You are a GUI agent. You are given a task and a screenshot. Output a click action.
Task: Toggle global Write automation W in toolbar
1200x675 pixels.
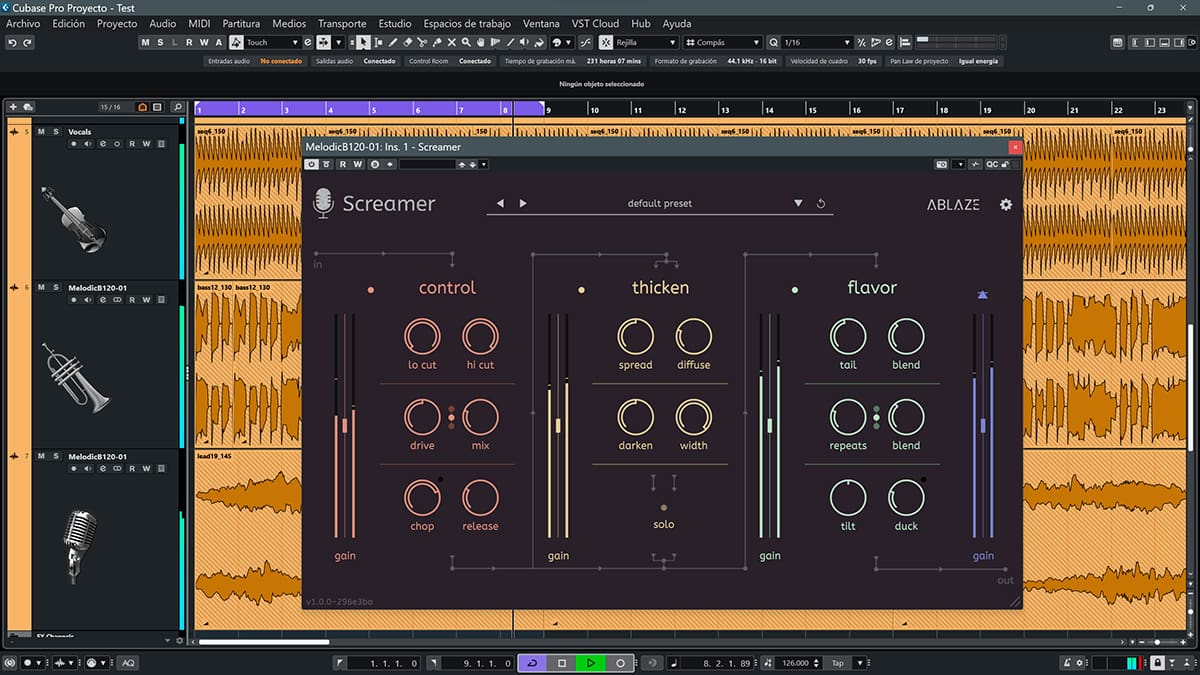204,43
